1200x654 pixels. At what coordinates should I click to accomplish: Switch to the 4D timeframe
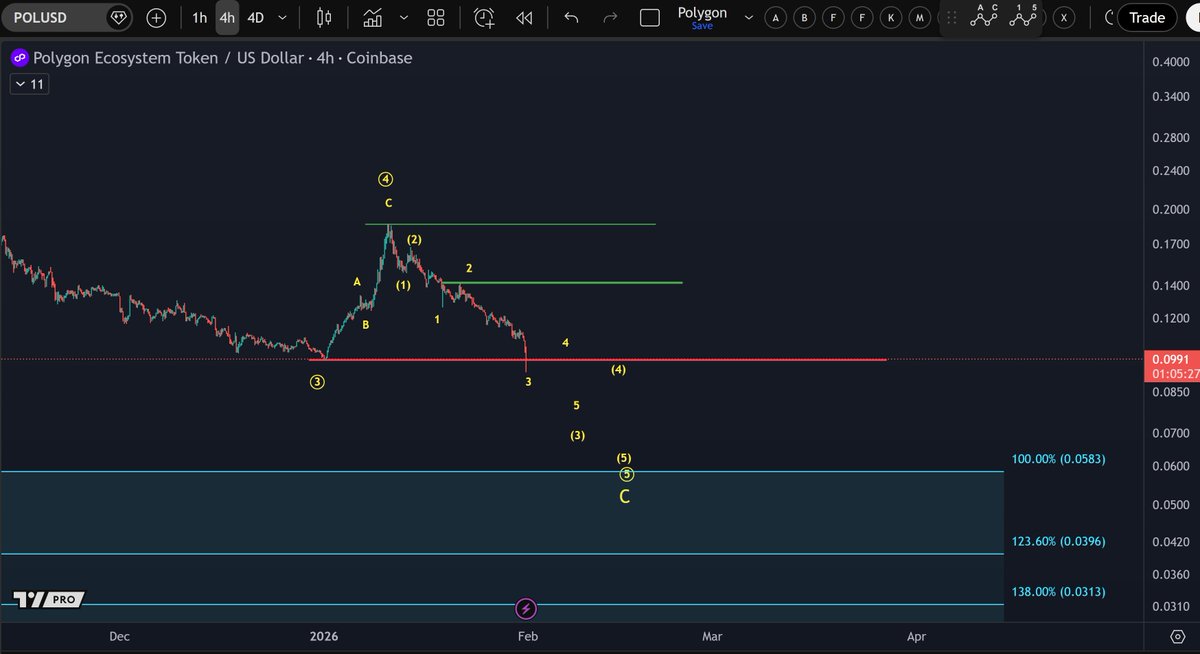(256, 18)
